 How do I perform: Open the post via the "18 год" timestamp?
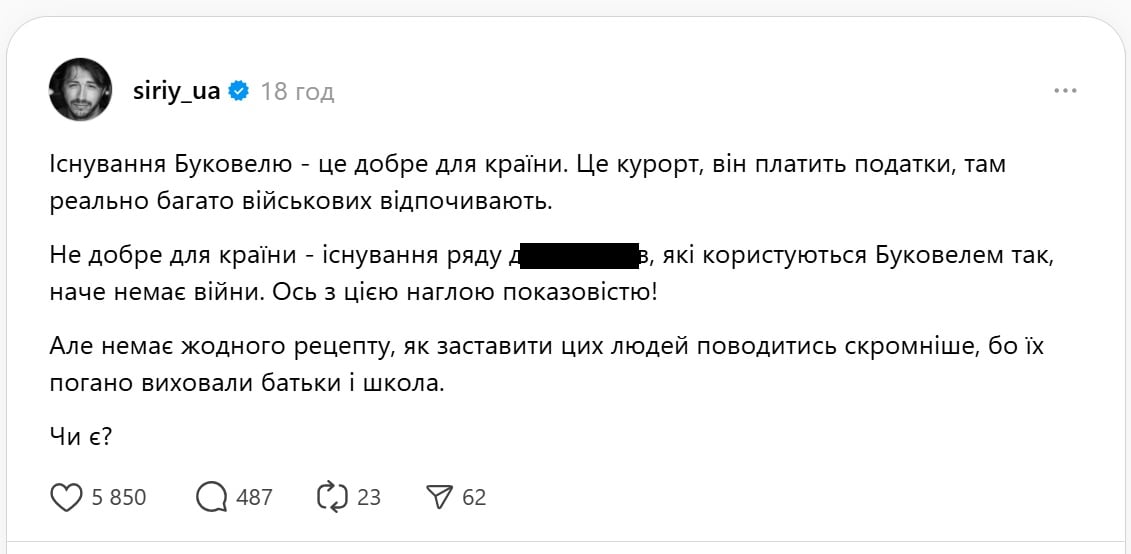pyautogui.click(x=297, y=92)
